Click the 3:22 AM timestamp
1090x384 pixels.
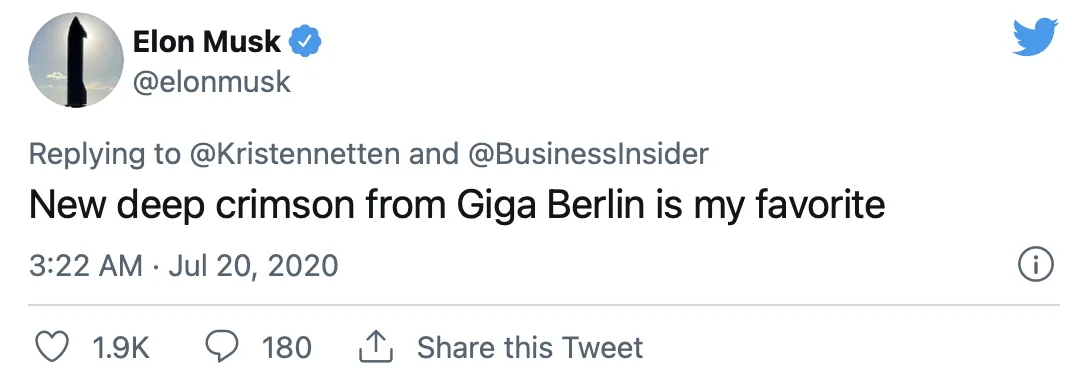(x=86, y=265)
